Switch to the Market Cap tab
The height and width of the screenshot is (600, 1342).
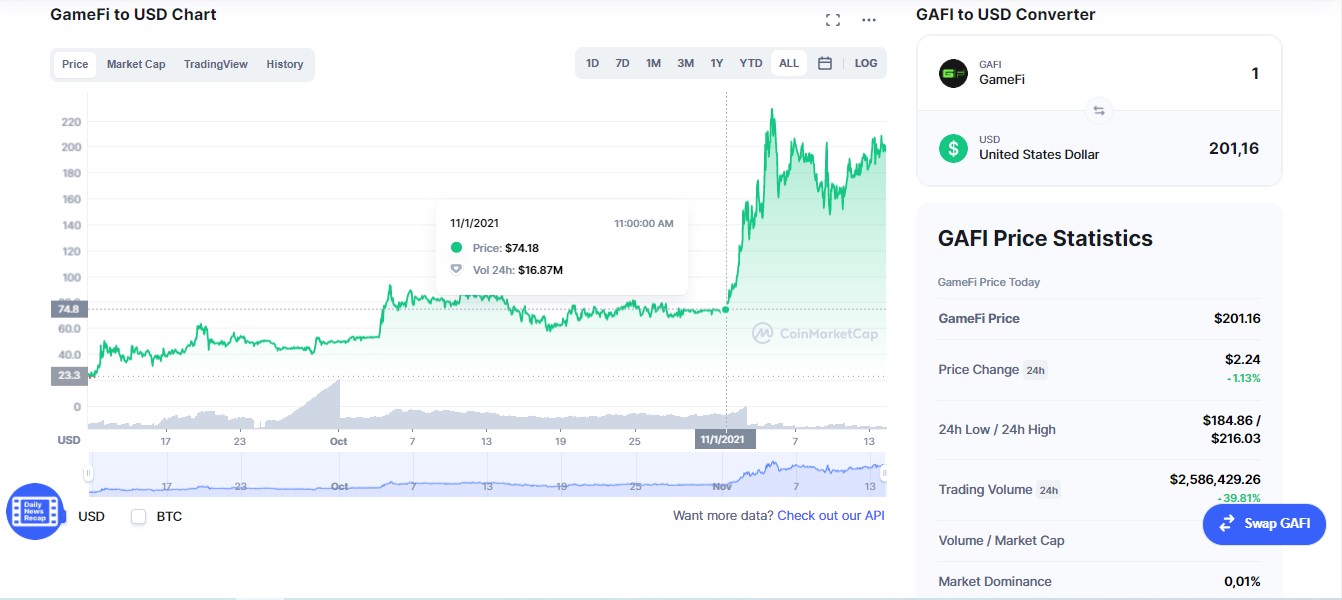136,64
